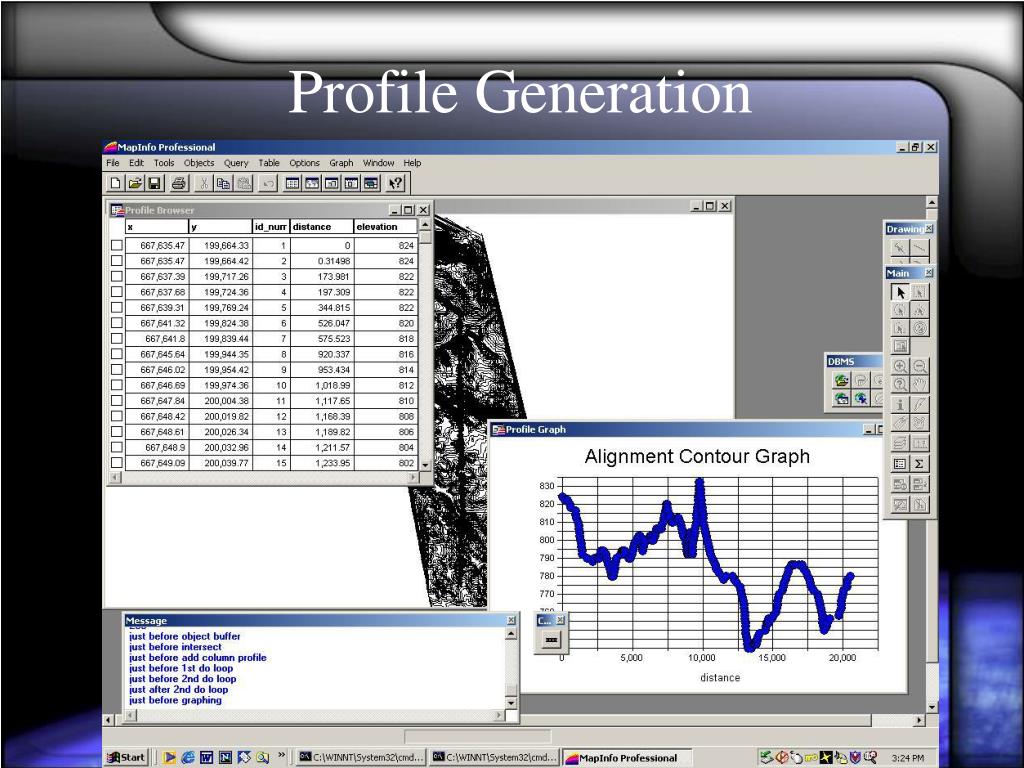
Task: Tick the checkbox for row id 15
Action: pos(116,463)
